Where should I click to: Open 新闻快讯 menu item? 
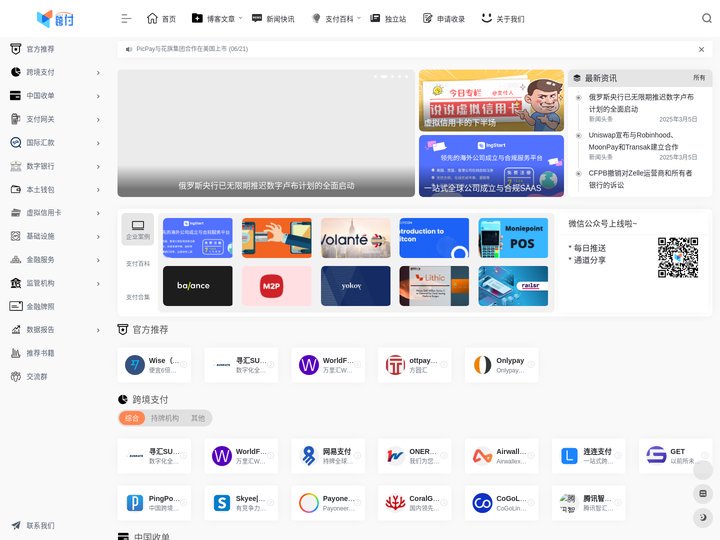coord(273,19)
